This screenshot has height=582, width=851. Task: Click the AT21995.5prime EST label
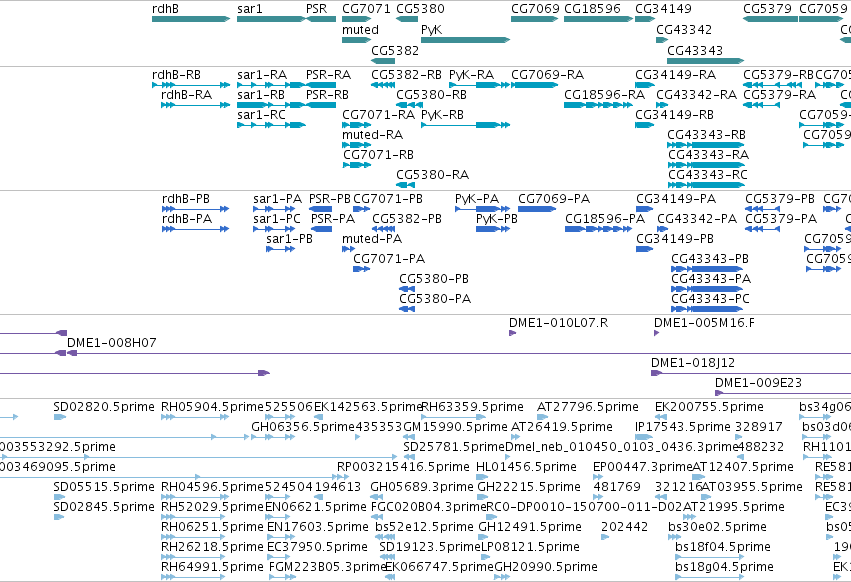(x=734, y=507)
